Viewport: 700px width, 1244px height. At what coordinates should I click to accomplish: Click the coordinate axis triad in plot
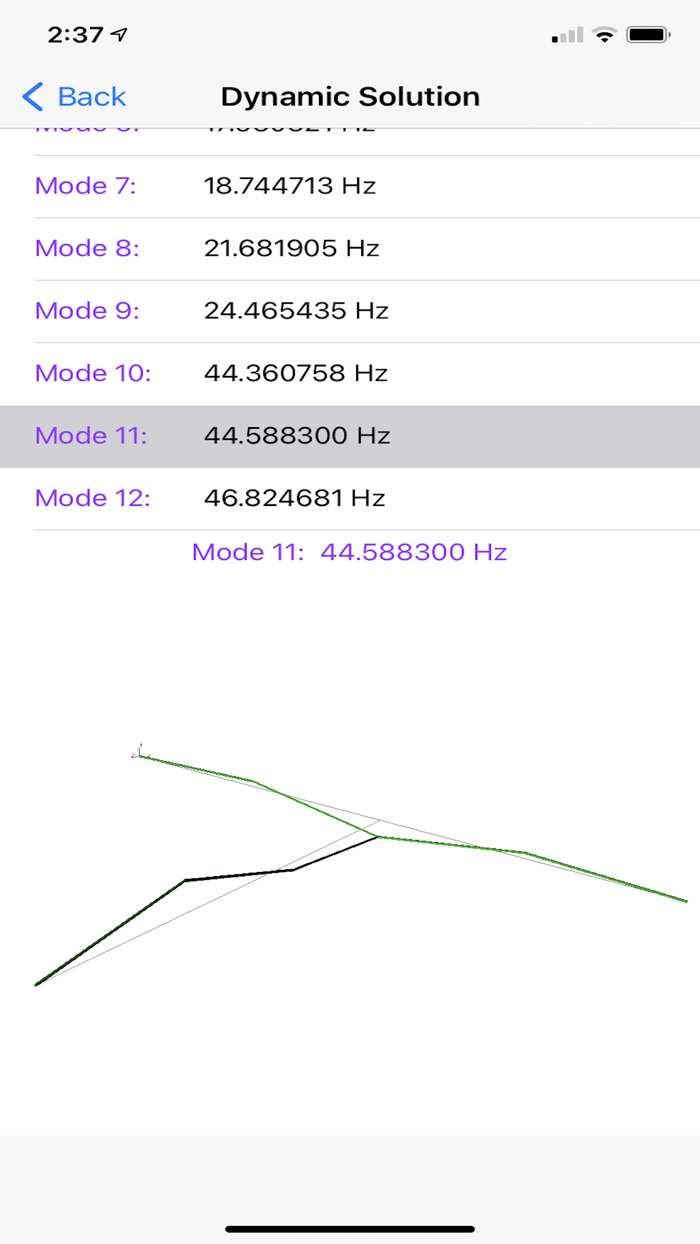[x=138, y=751]
